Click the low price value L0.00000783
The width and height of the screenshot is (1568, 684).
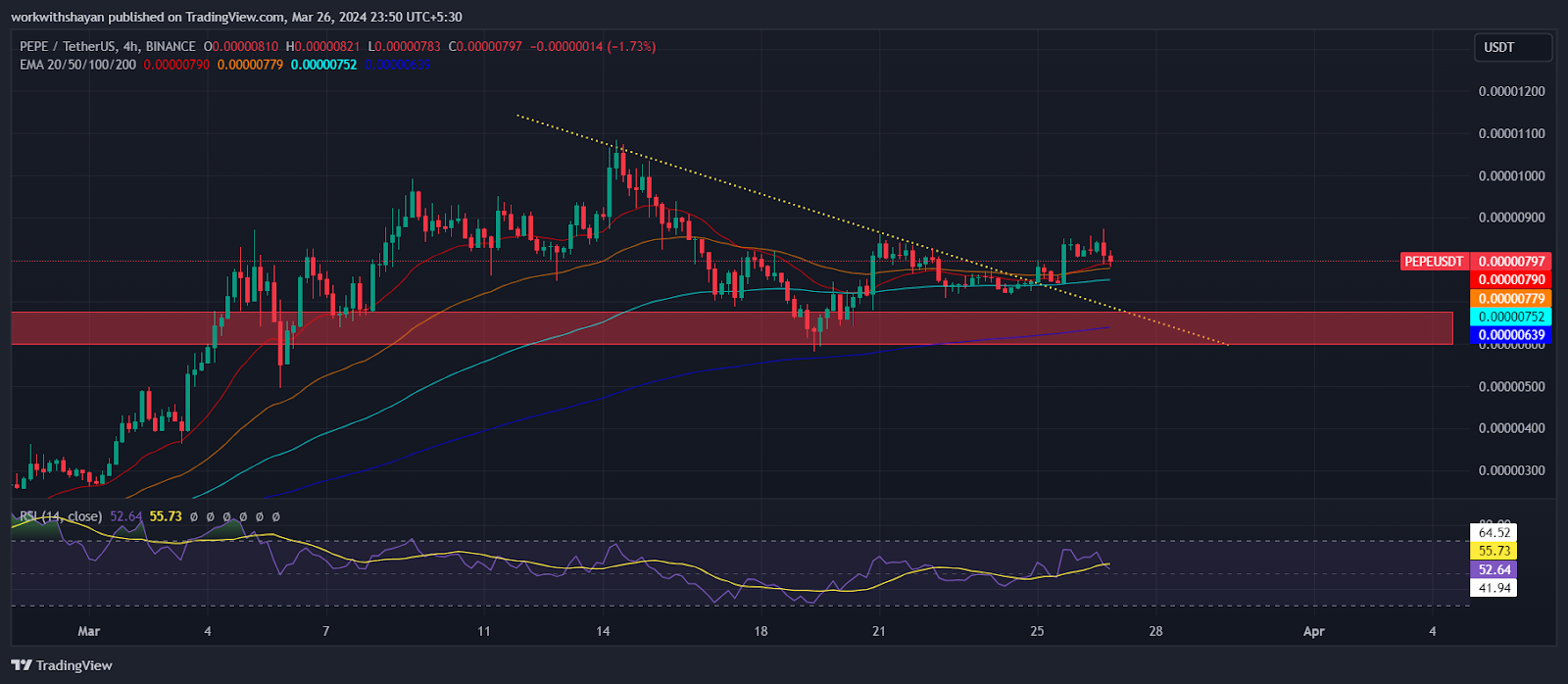point(406,46)
